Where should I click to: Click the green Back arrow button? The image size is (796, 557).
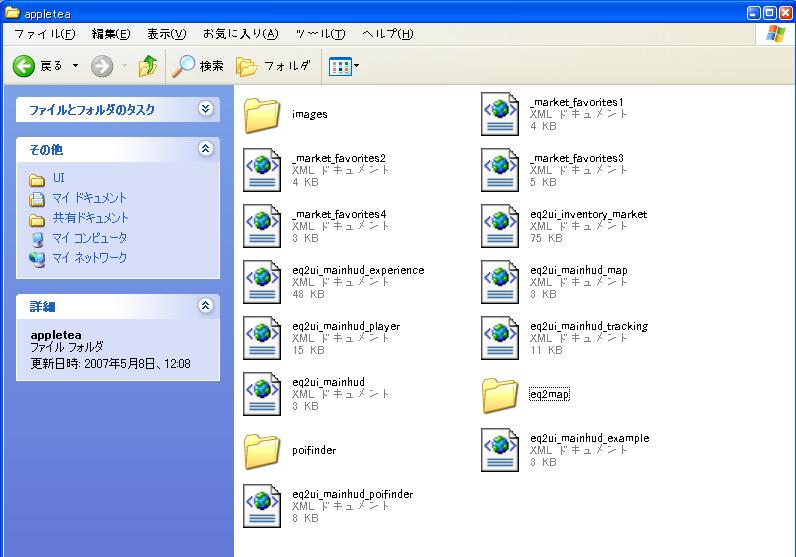[26, 66]
